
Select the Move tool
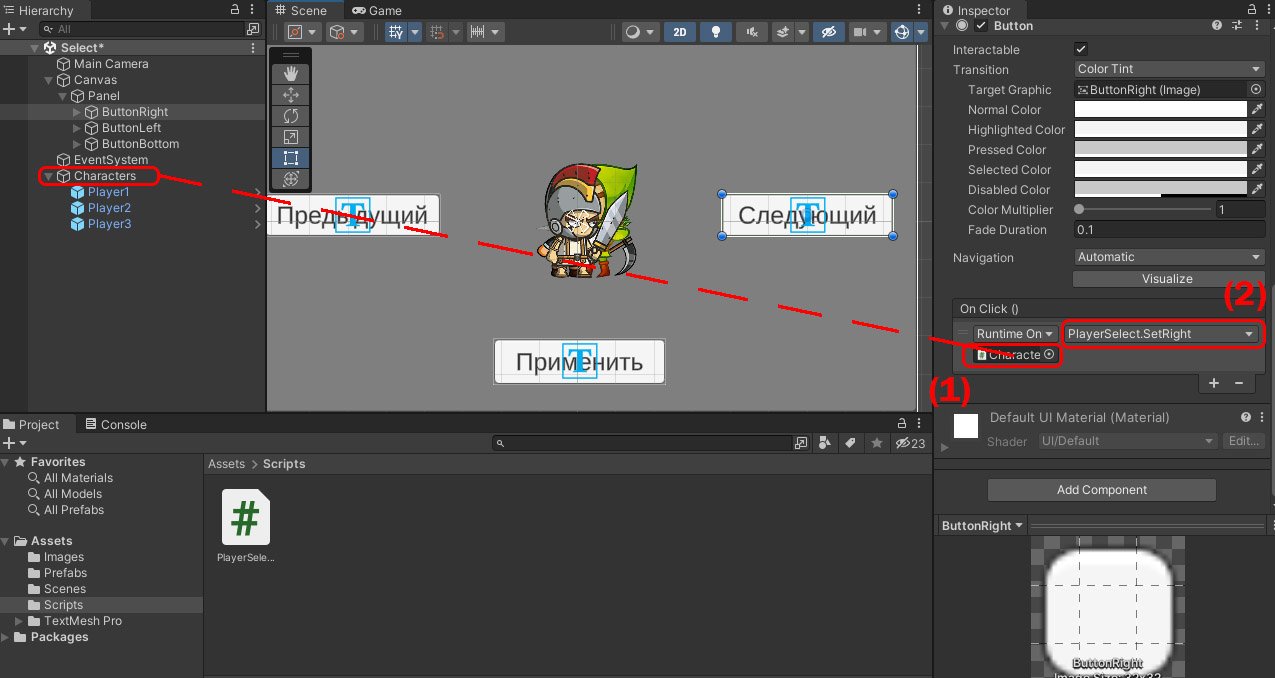coord(290,94)
